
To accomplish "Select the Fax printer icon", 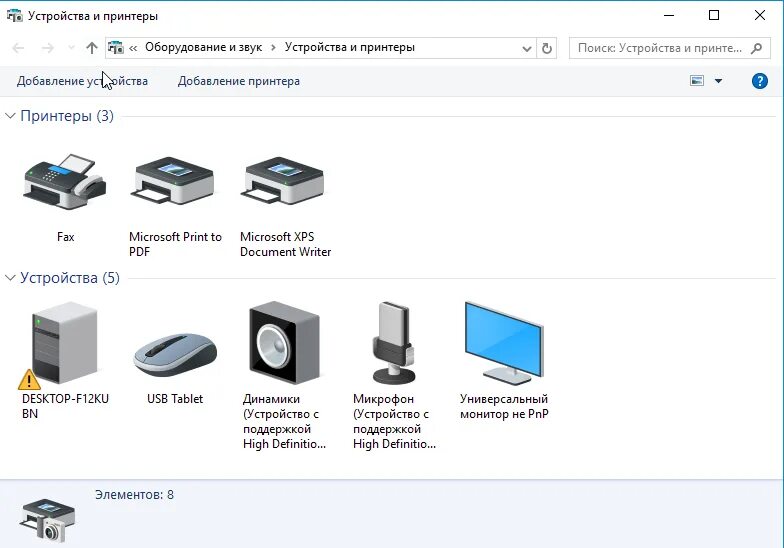I will (x=65, y=182).
